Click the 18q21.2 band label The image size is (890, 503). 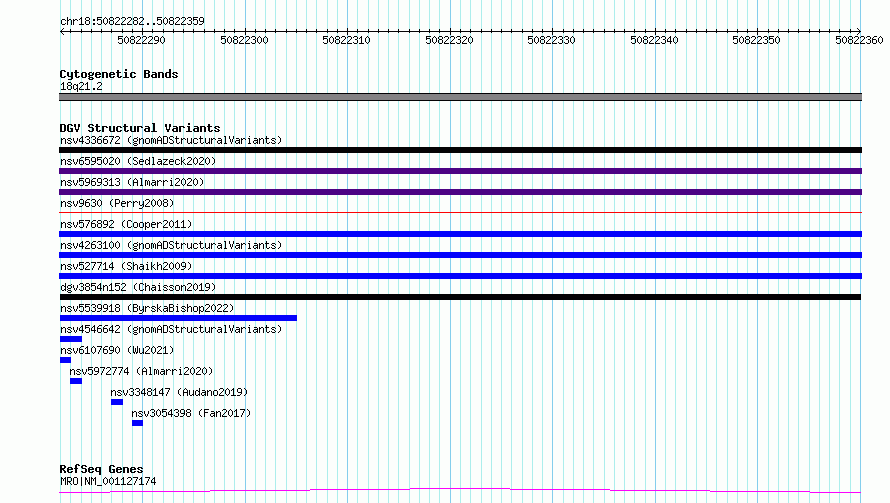pyautogui.click(x=81, y=86)
